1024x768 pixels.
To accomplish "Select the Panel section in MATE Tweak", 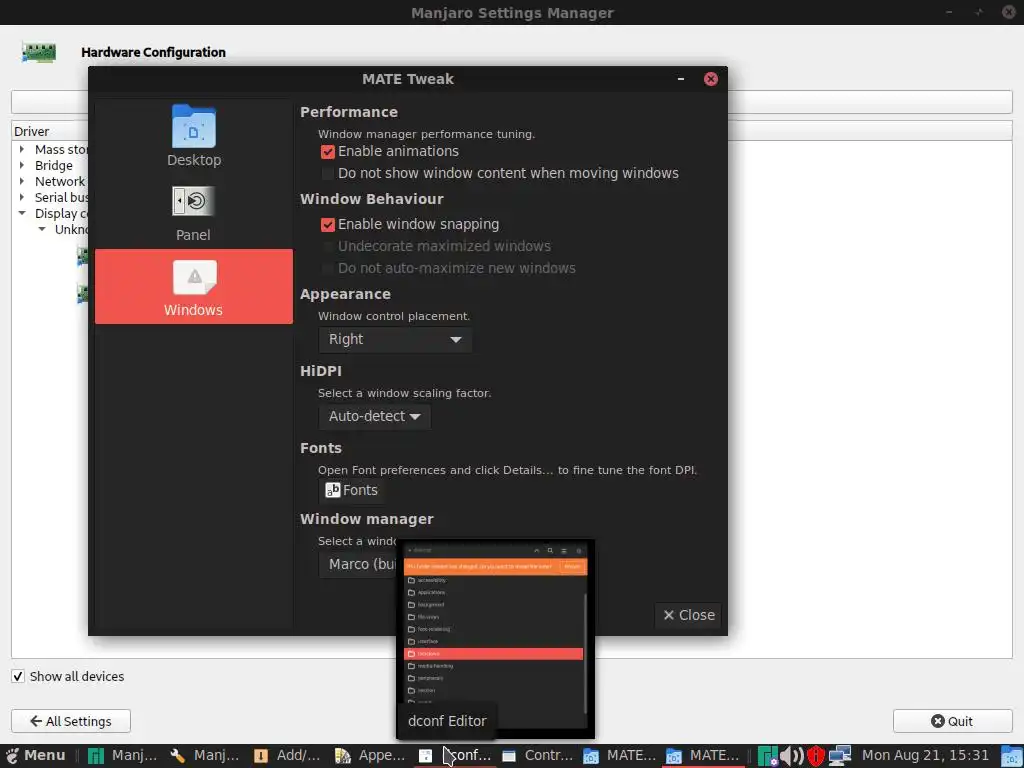I will (194, 212).
